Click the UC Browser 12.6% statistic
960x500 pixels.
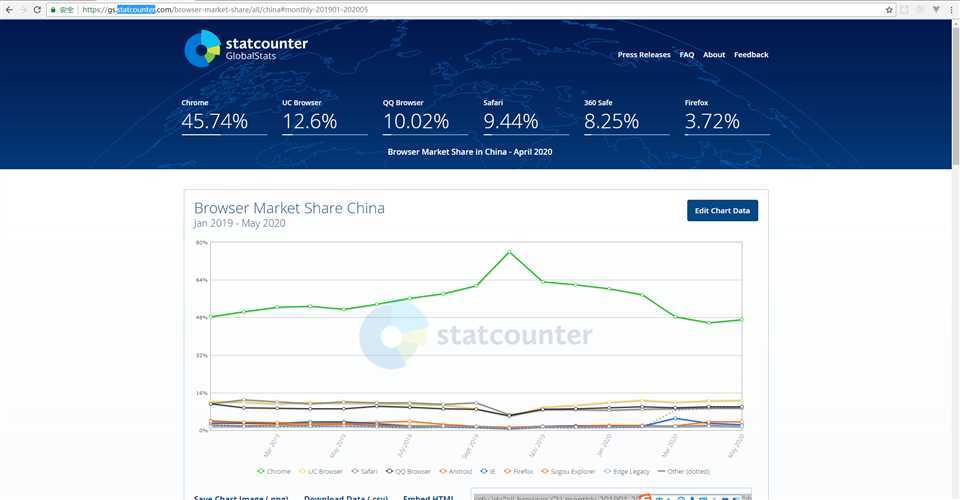tap(324, 116)
